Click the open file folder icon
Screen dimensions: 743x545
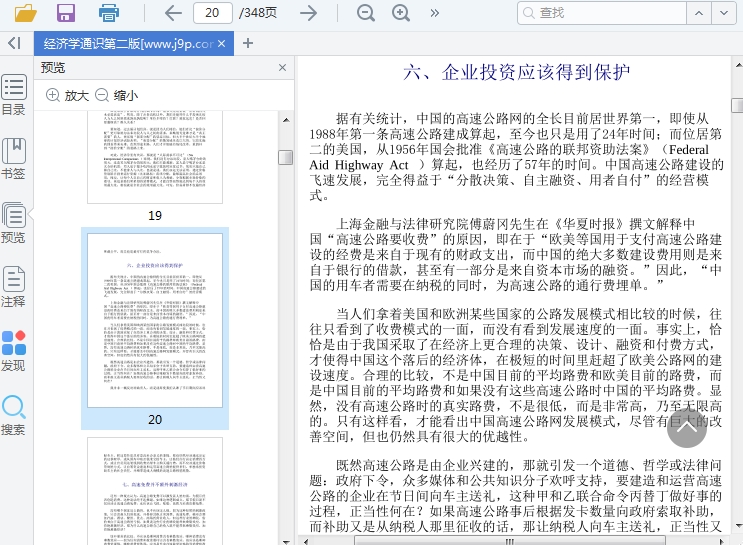[25, 13]
